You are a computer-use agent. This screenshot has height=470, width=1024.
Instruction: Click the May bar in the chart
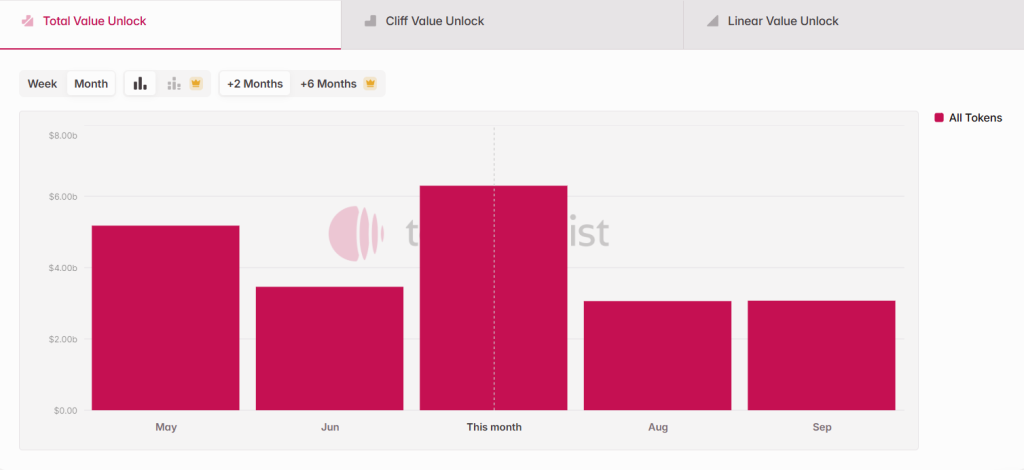coord(165,318)
